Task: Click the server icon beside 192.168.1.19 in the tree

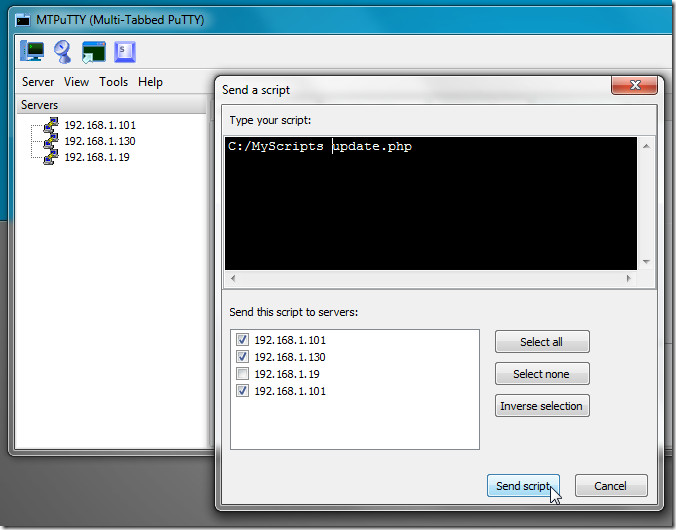Action: click(51, 157)
